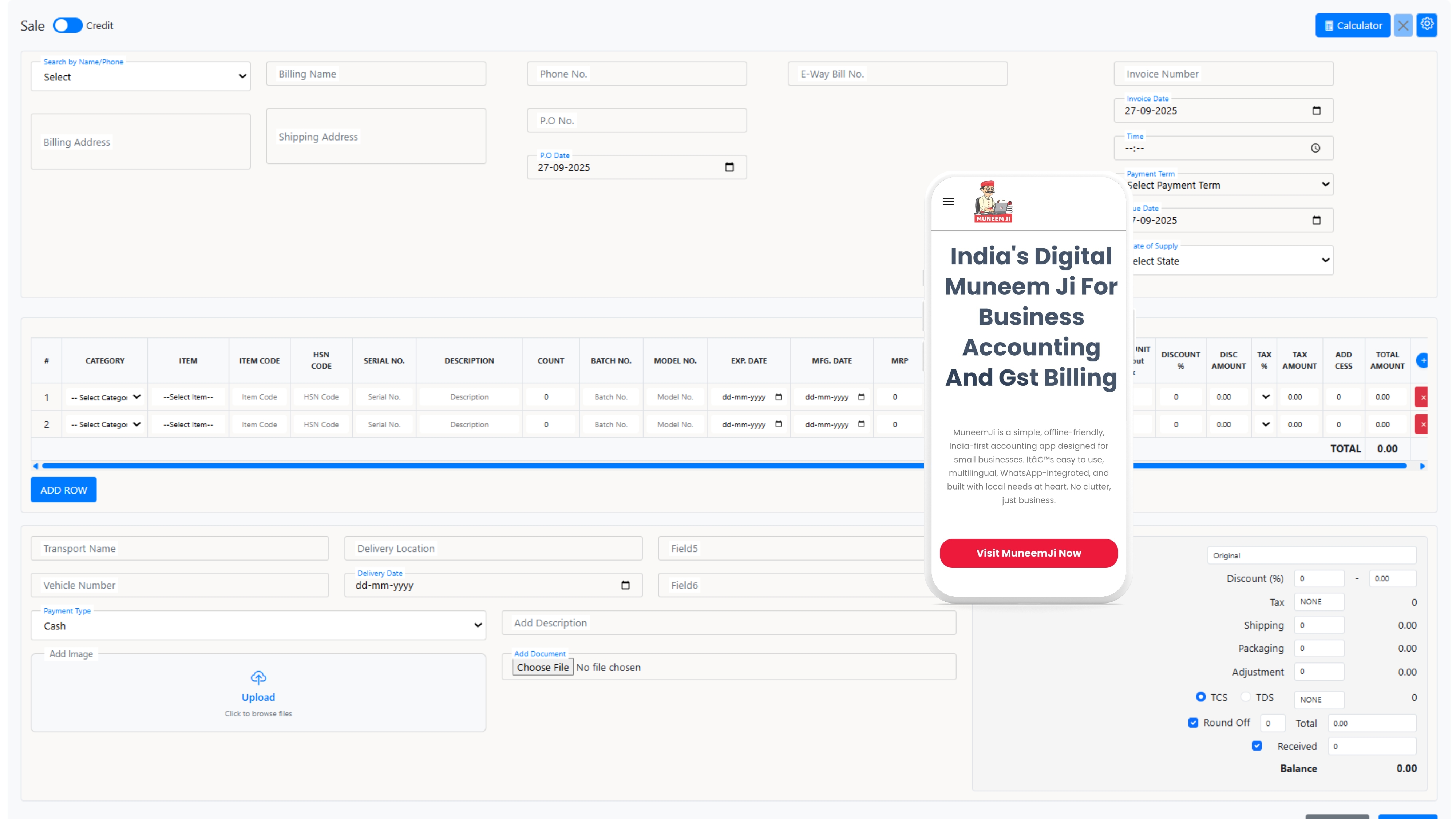Focus the Field5 input

[791, 548]
